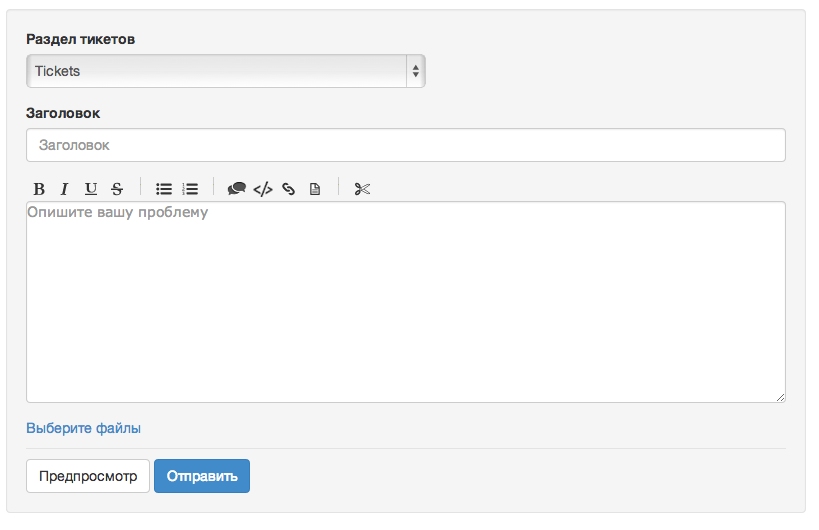Insert a numbered list
The width and height of the screenshot is (819, 530).
(190, 188)
